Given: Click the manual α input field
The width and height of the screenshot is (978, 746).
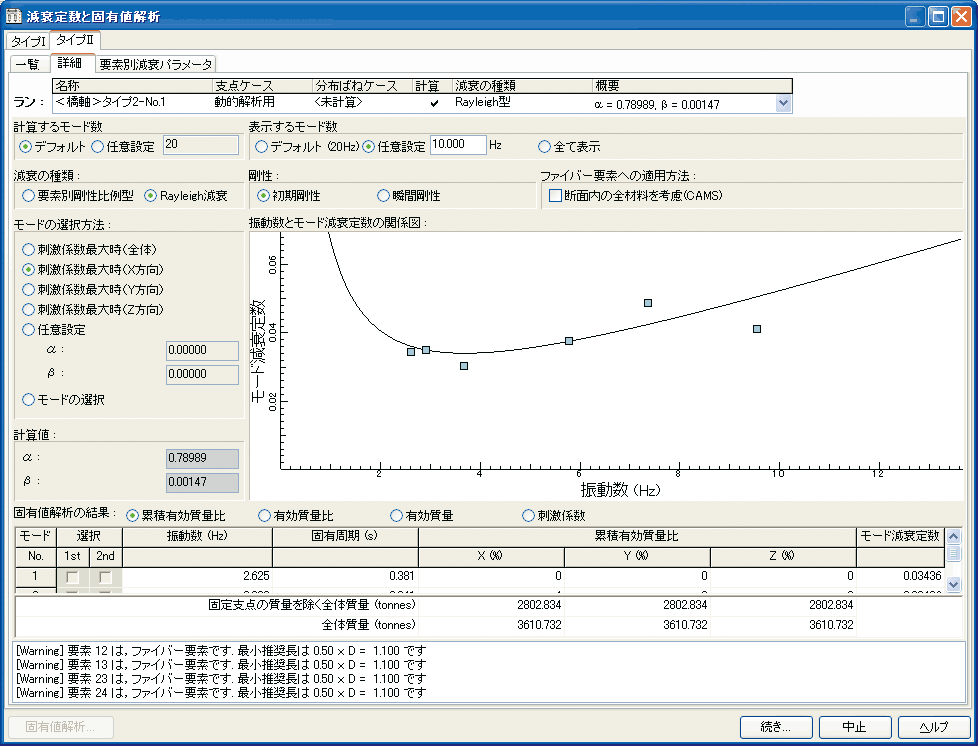Looking at the screenshot, I should pos(202,351).
